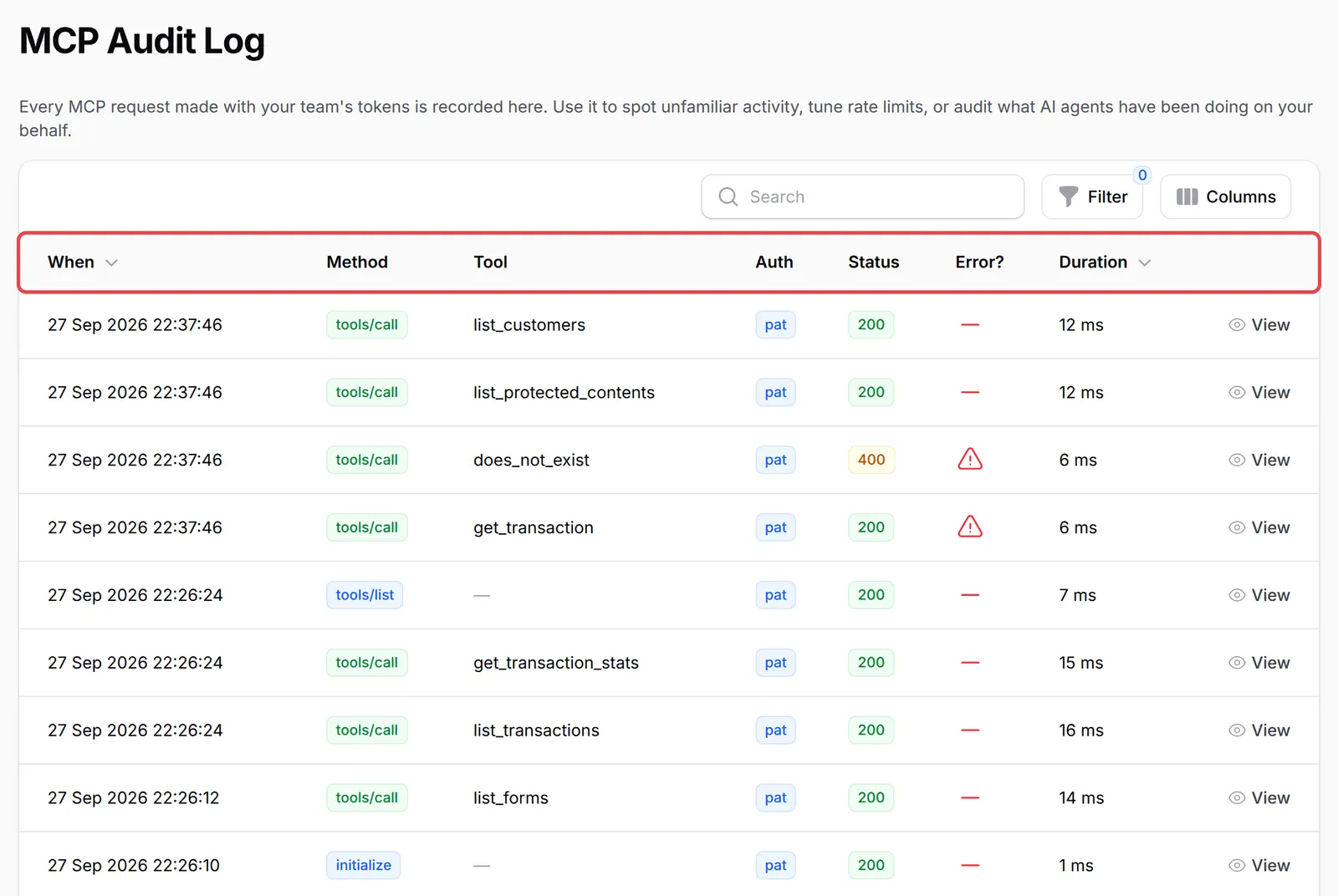The image size is (1338, 896).
Task: Click the get_transaction_stats tool name
Action: [x=556, y=663]
